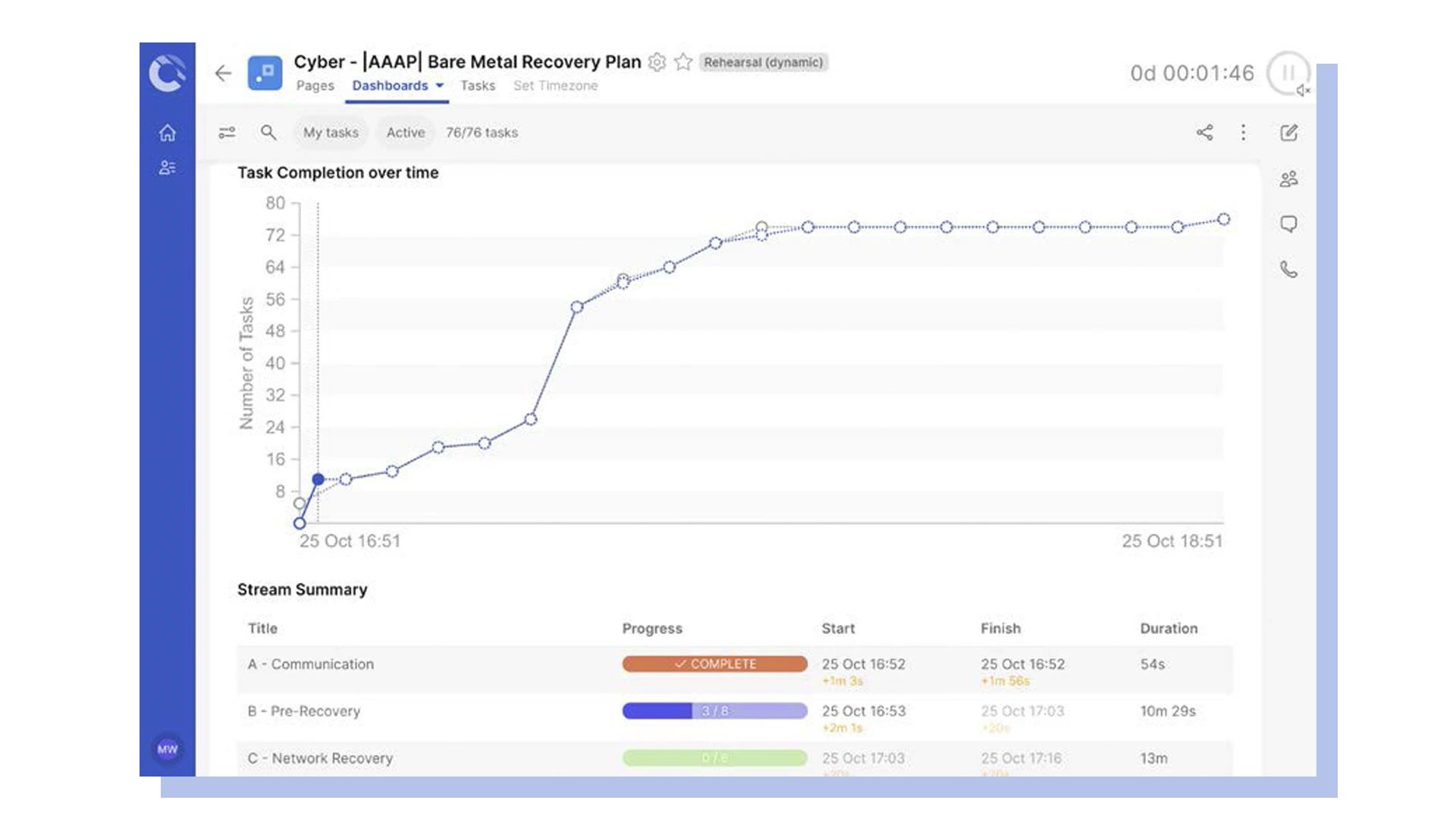Open the comments chat icon
Image resolution: width=1456 pixels, height=819 pixels.
(x=1288, y=224)
